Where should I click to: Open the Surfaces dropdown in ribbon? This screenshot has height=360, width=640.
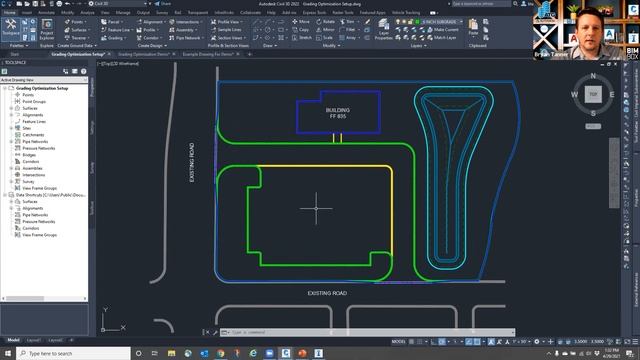coord(77,30)
